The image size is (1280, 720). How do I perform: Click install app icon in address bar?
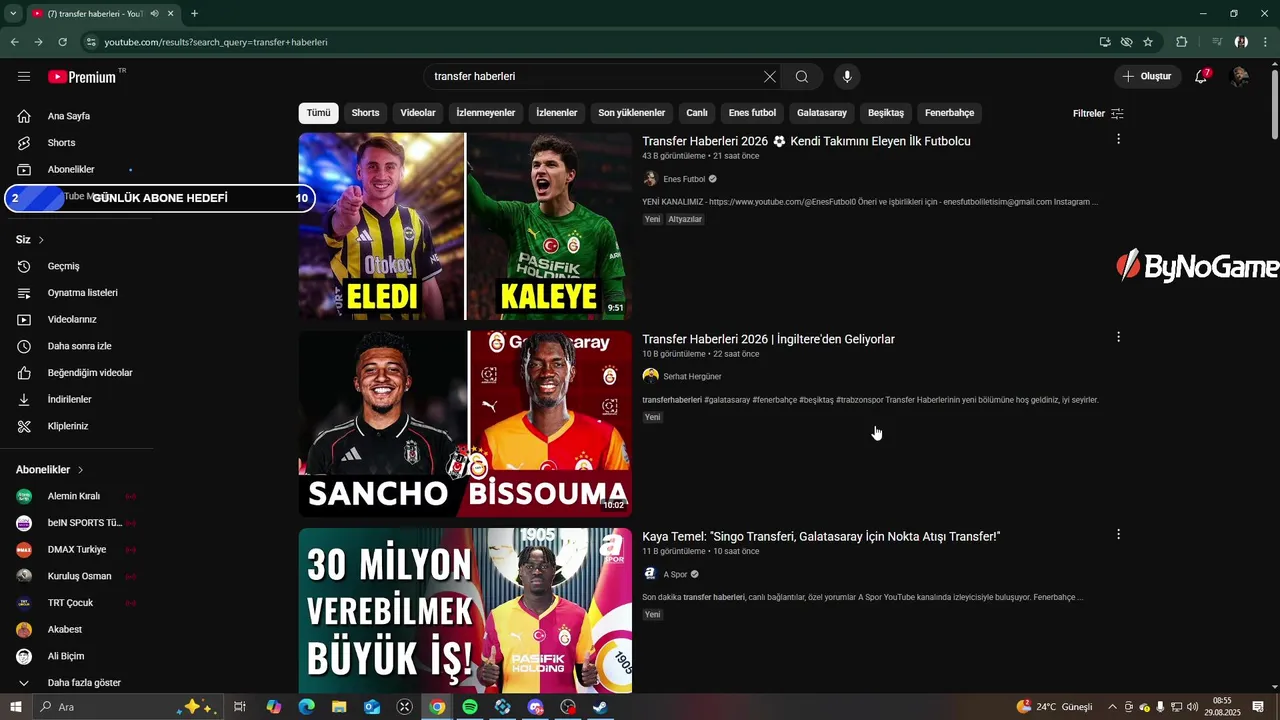tap(1105, 42)
